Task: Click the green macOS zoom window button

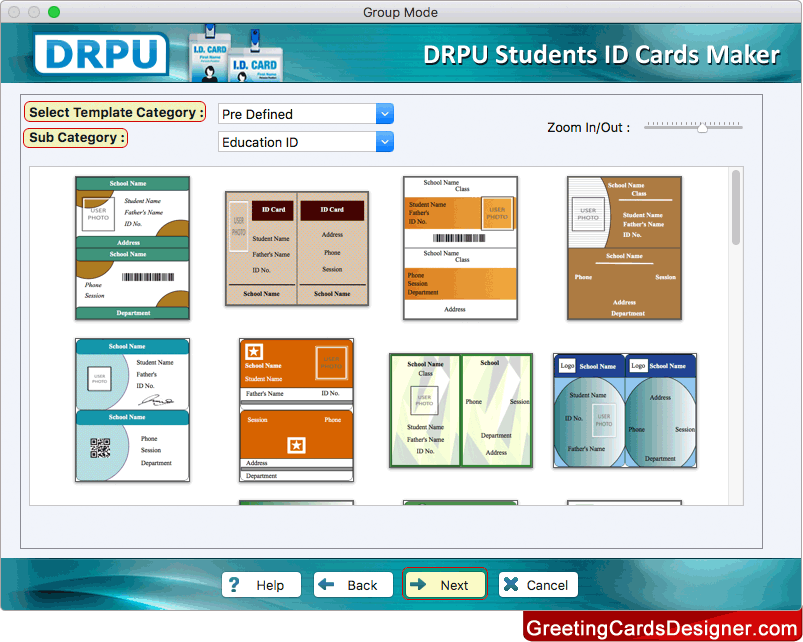Action: coord(54,12)
